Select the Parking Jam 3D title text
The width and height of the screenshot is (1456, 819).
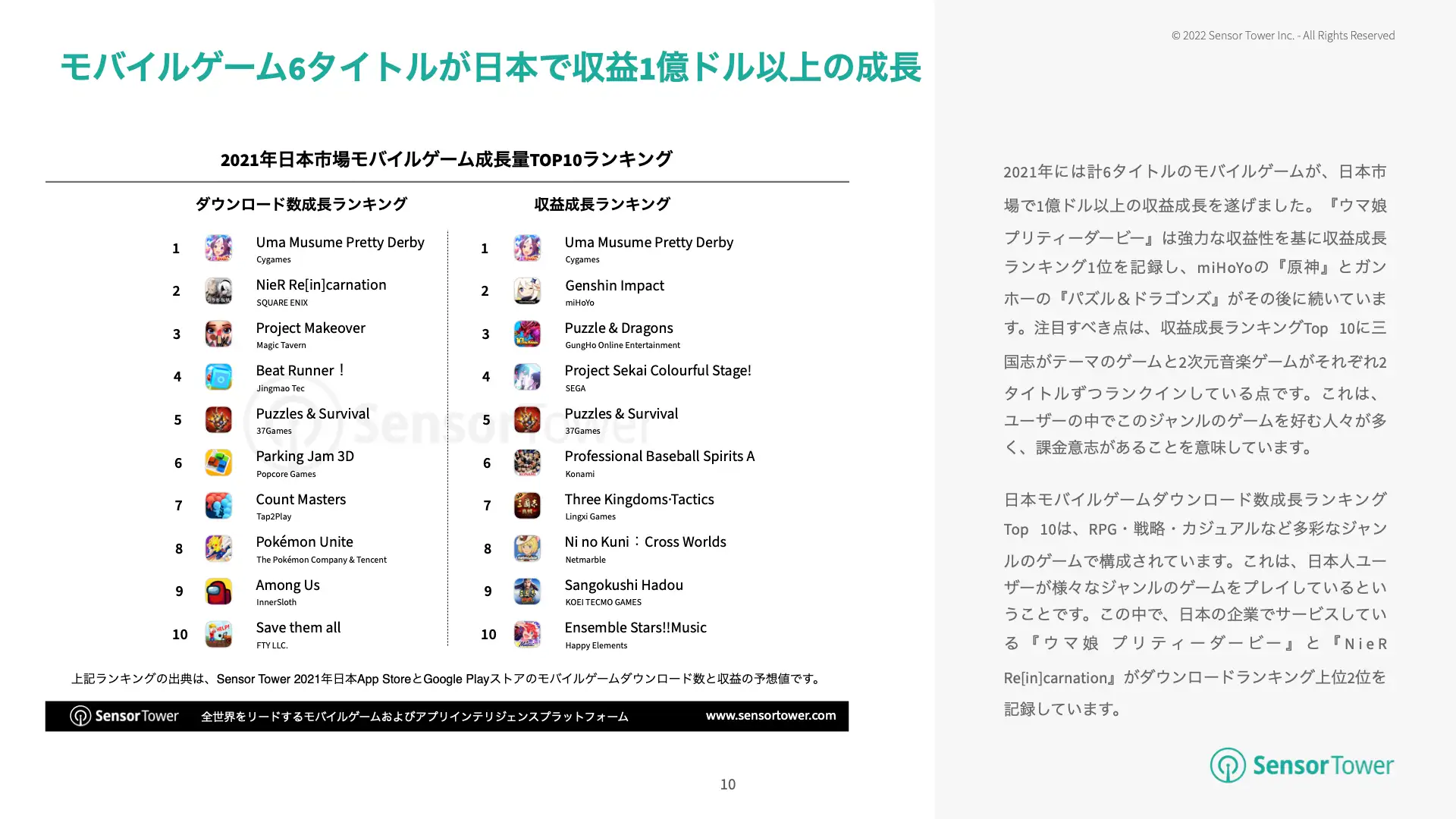pos(305,457)
